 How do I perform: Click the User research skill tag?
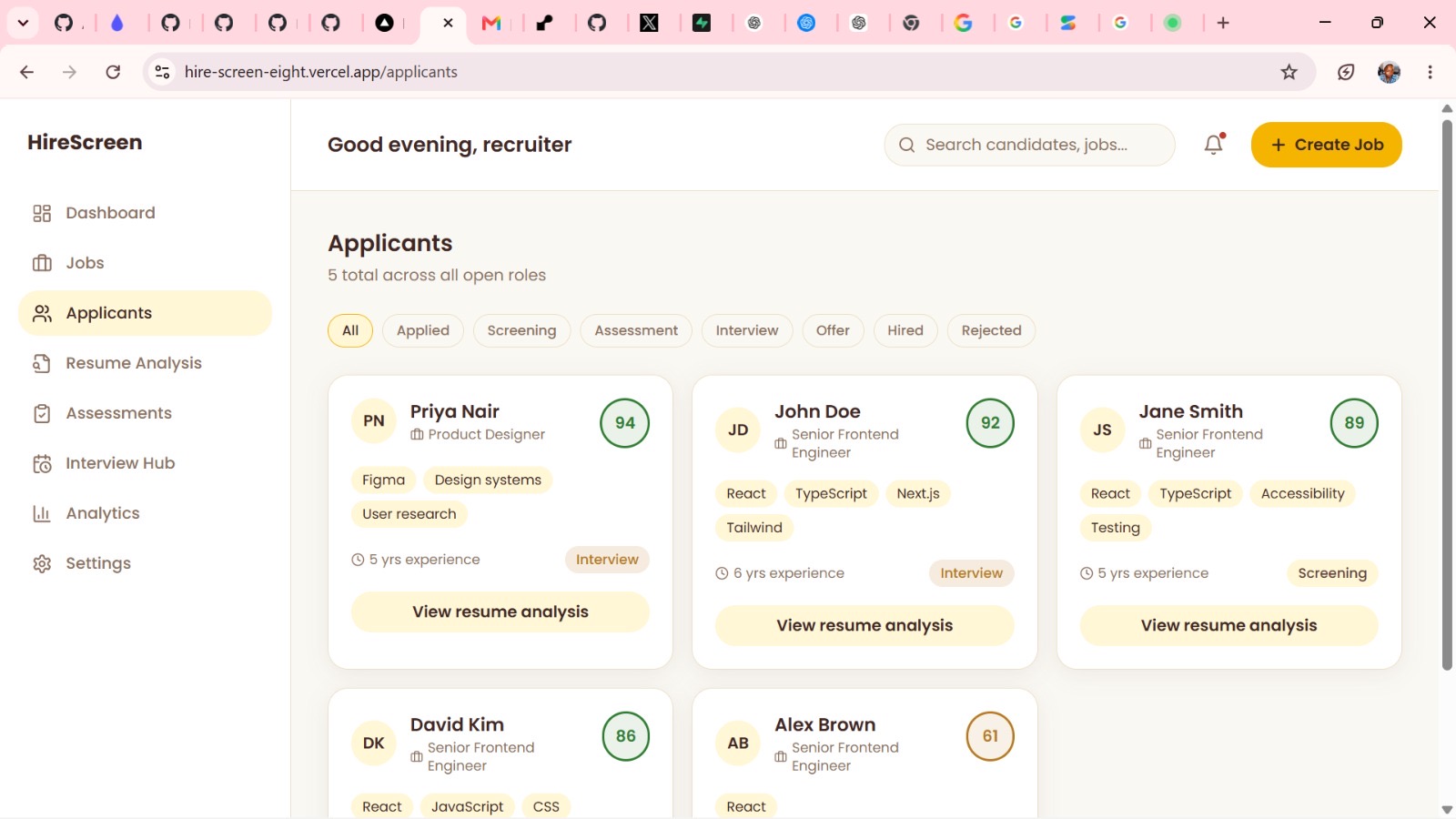(409, 514)
